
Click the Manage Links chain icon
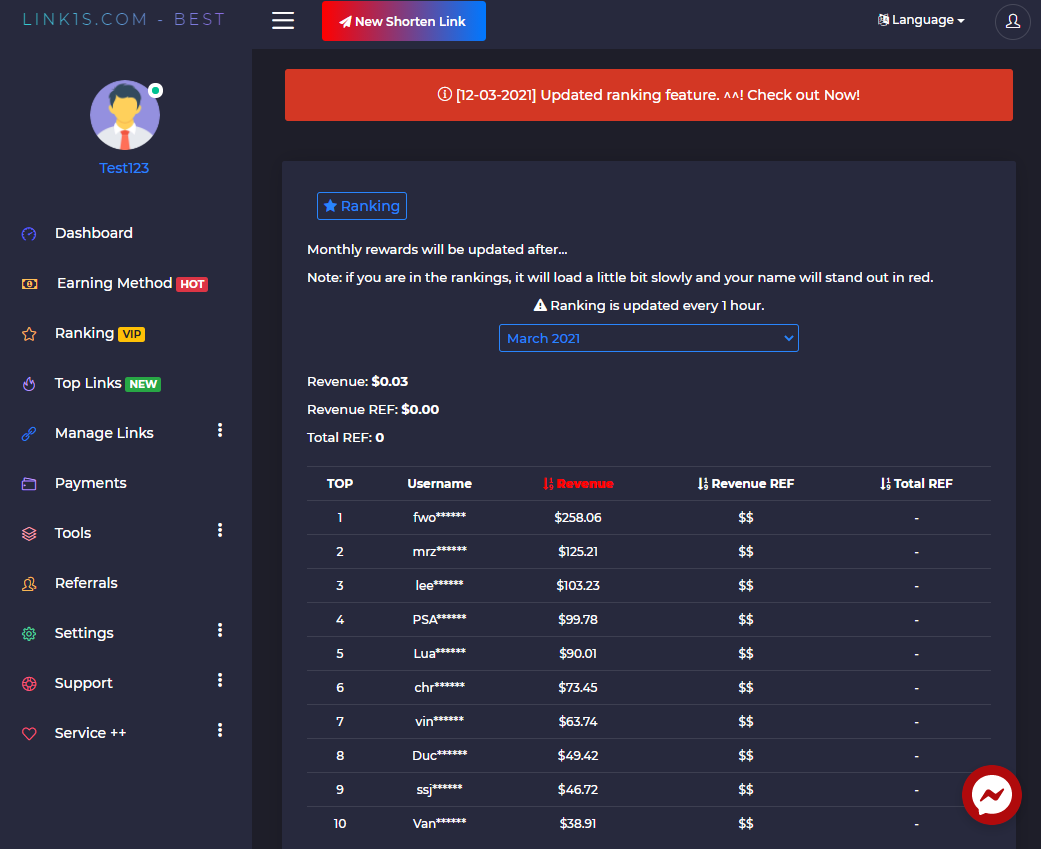29,433
